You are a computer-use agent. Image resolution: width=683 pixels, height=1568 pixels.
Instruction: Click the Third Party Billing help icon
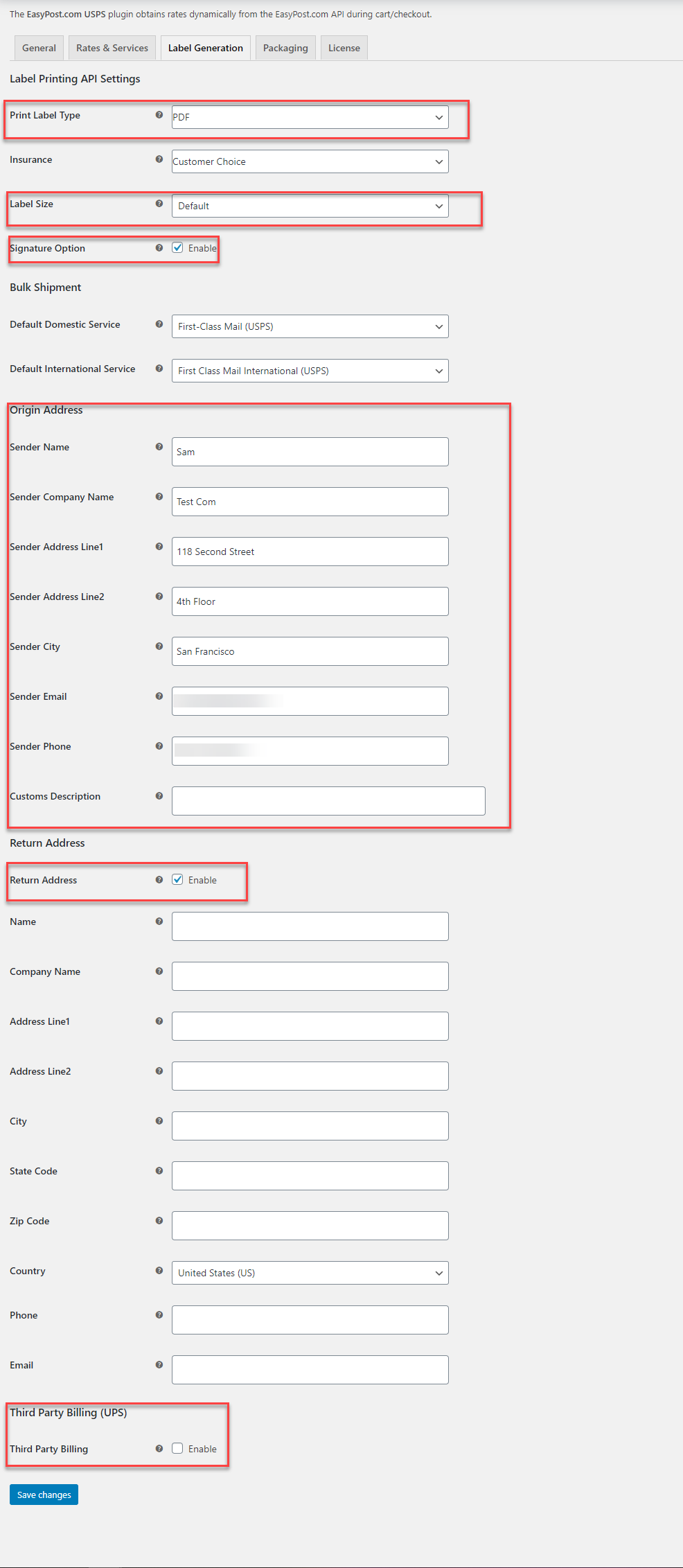(159, 1448)
